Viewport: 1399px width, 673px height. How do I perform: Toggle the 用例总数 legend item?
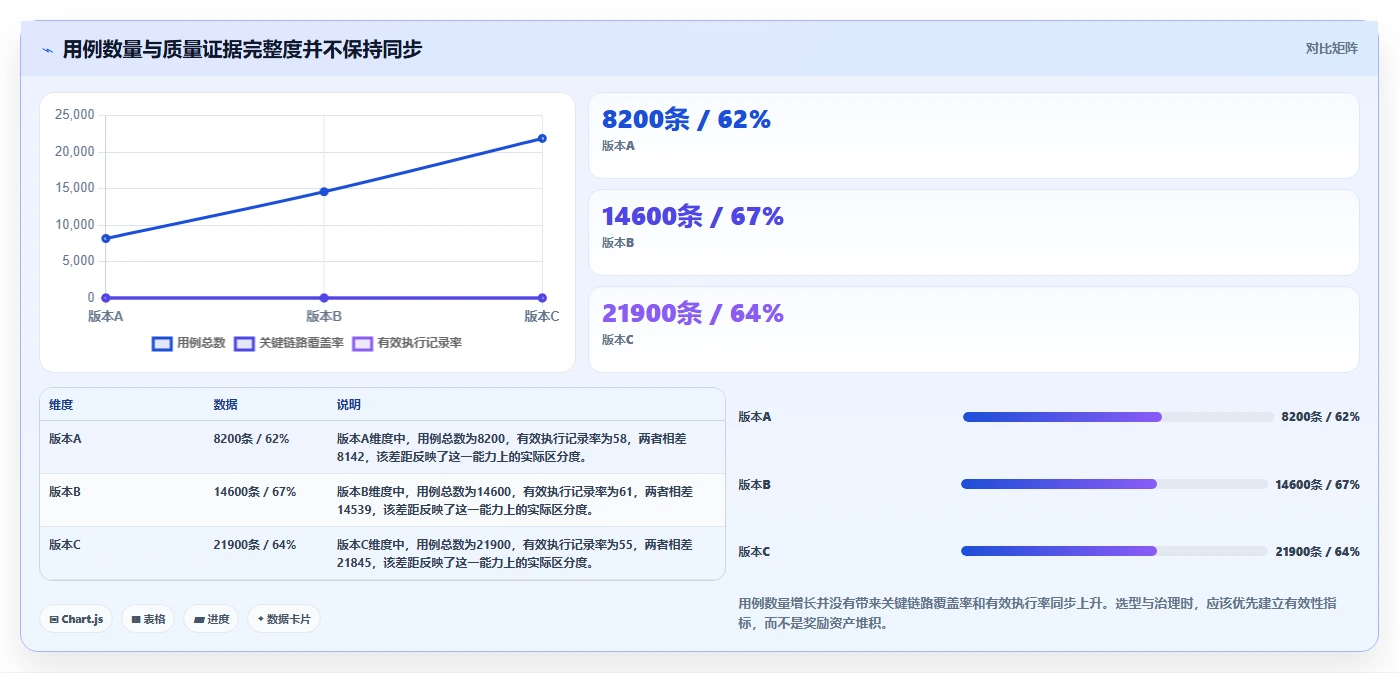point(189,343)
